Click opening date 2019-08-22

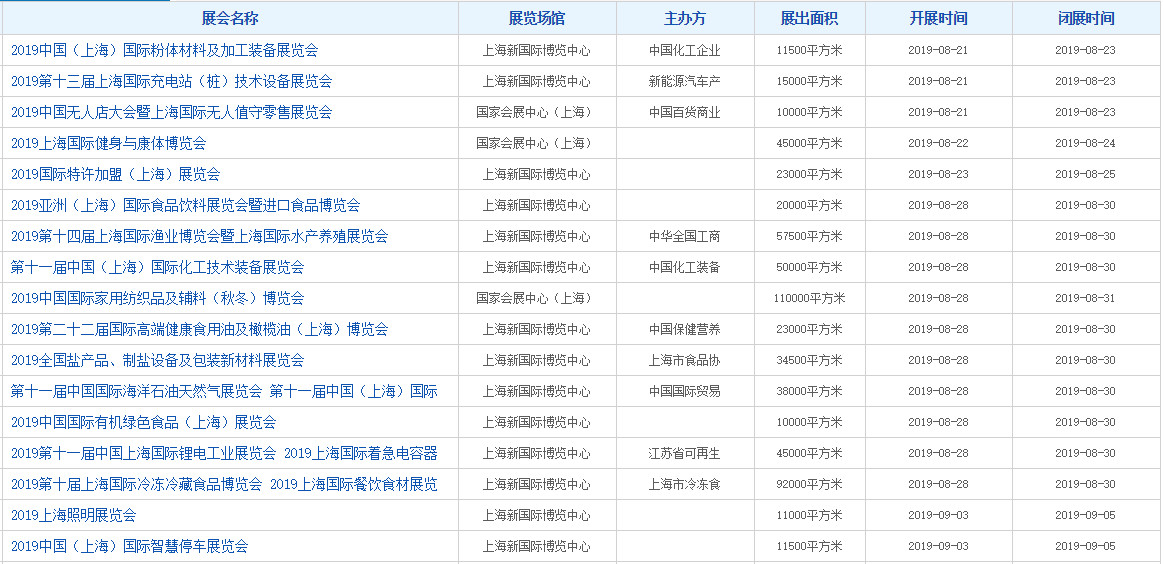click(938, 143)
